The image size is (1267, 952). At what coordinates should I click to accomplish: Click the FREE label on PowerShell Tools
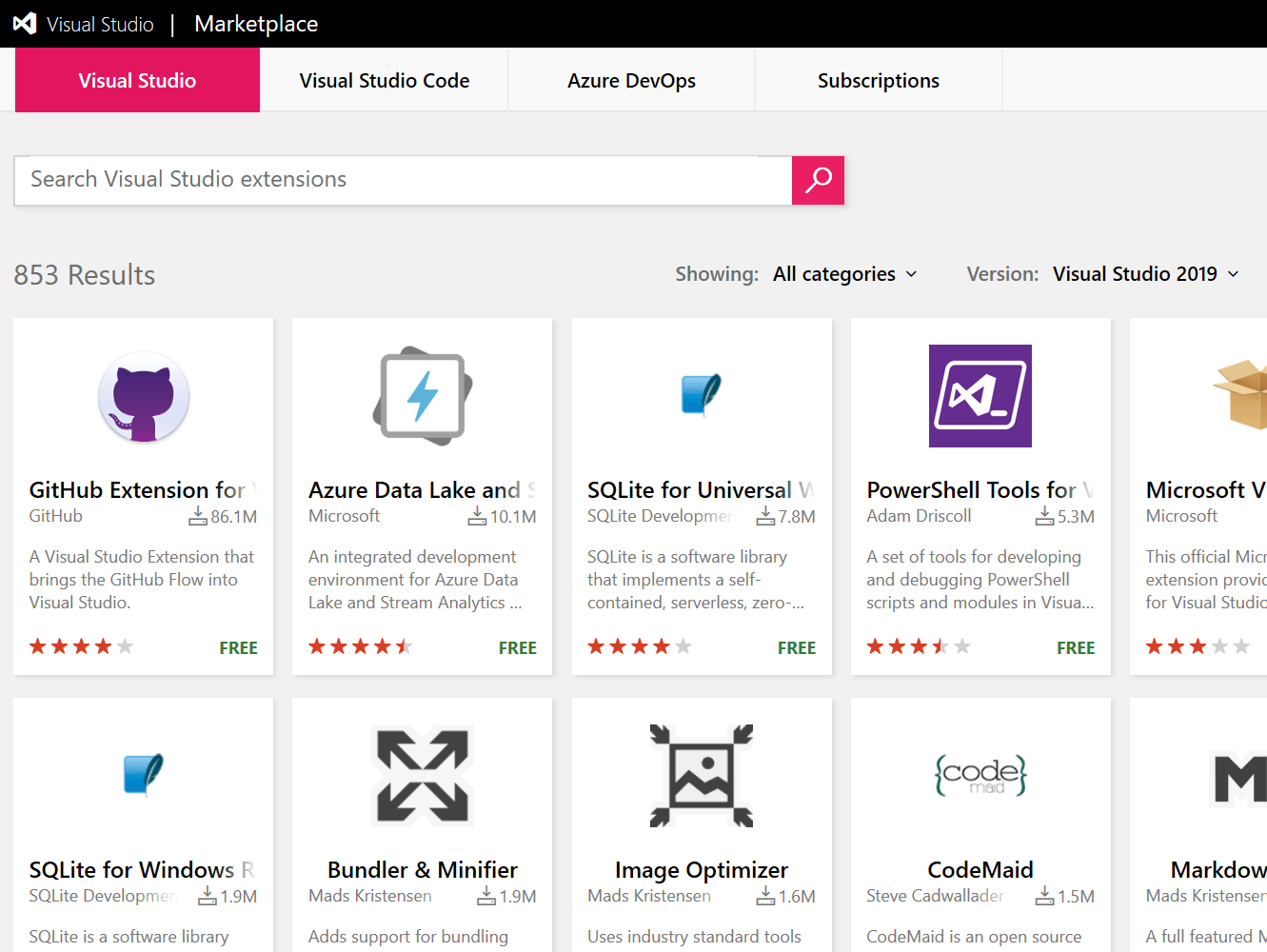[x=1076, y=647]
